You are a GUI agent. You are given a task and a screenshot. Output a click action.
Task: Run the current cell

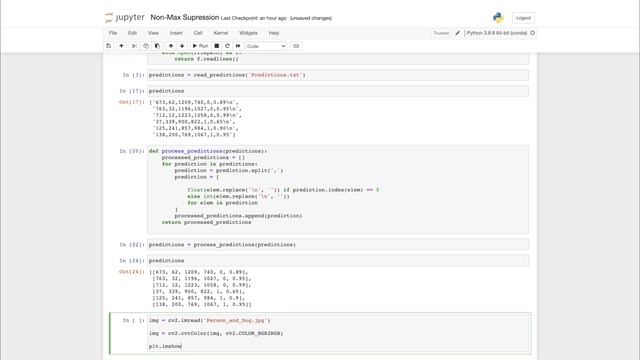click(x=200, y=46)
